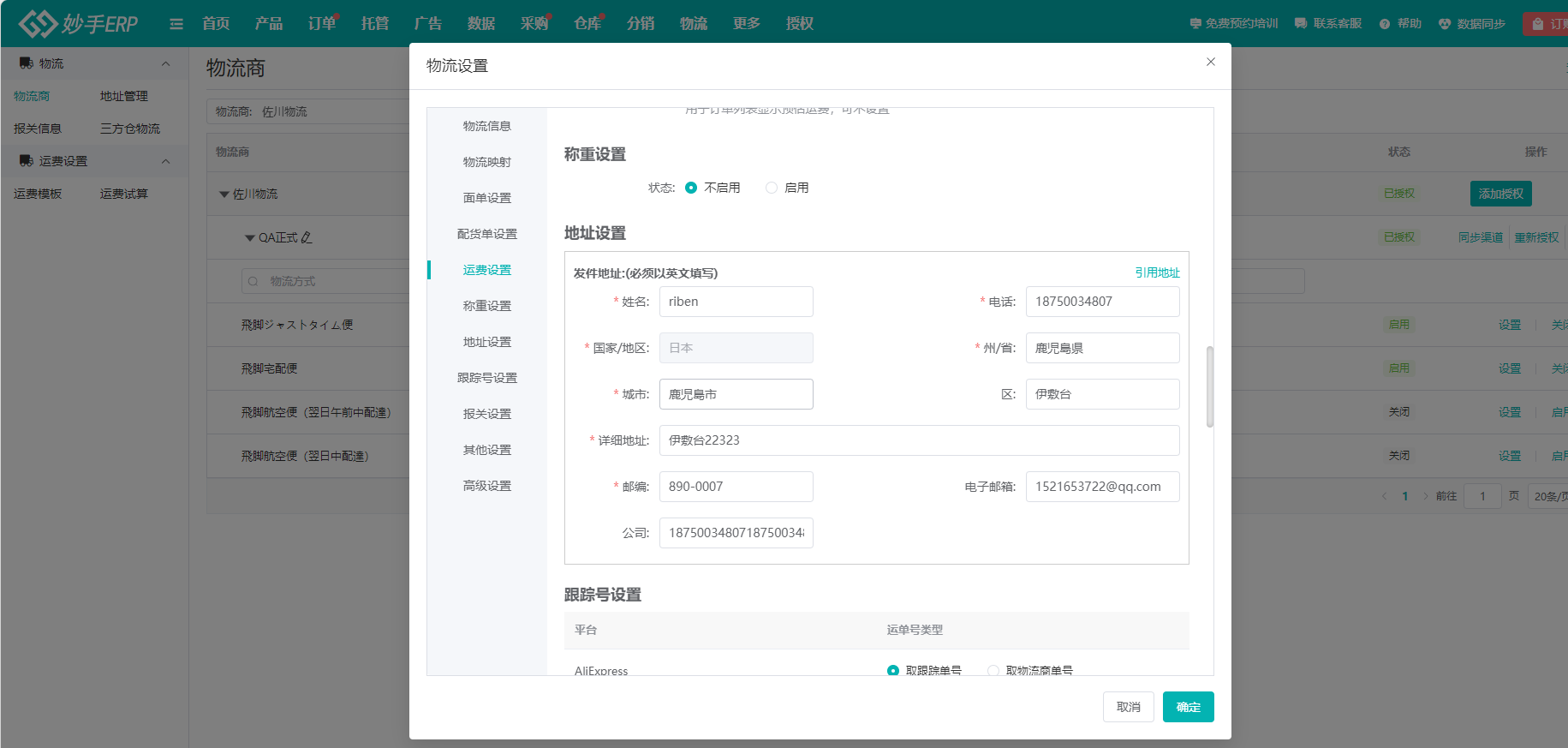Toggle the hamburger menu icon in the top bar
This screenshot has width=1568, height=748.
[176, 24]
